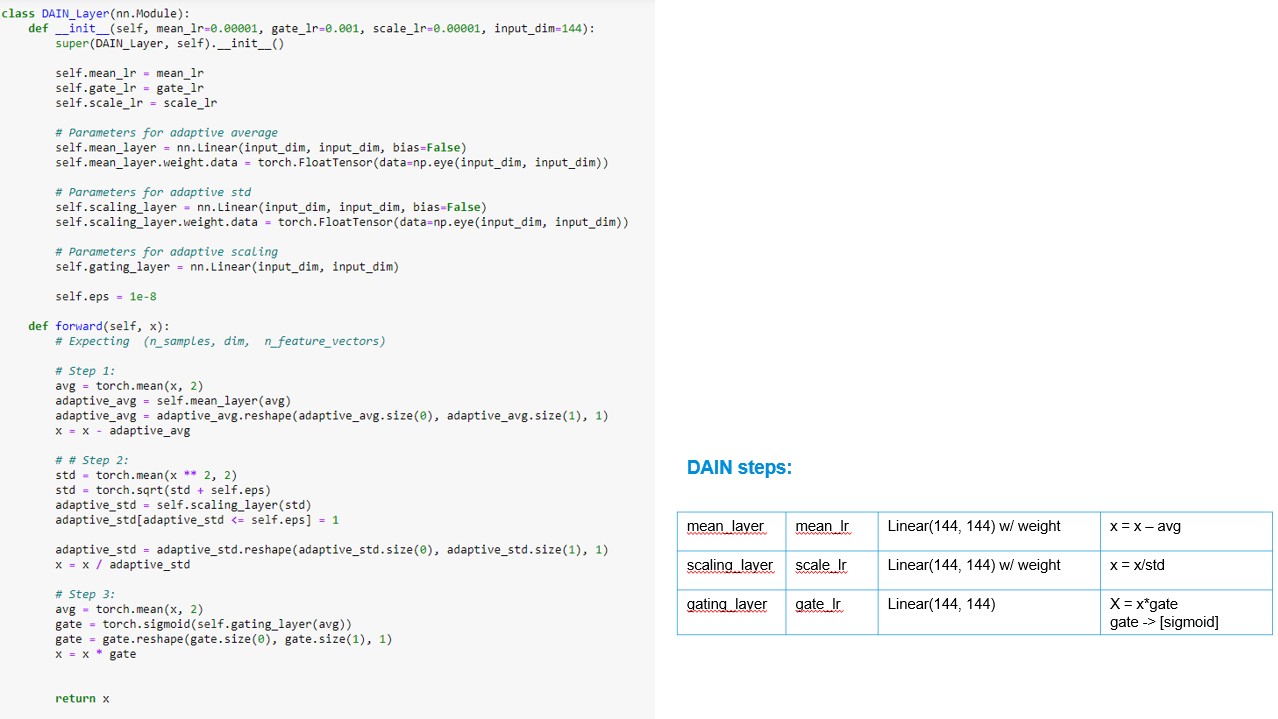The width and height of the screenshot is (1278, 719).
Task: Click the 'class DAIN_Layer(nn.Module):' line
Action: click(x=95, y=13)
